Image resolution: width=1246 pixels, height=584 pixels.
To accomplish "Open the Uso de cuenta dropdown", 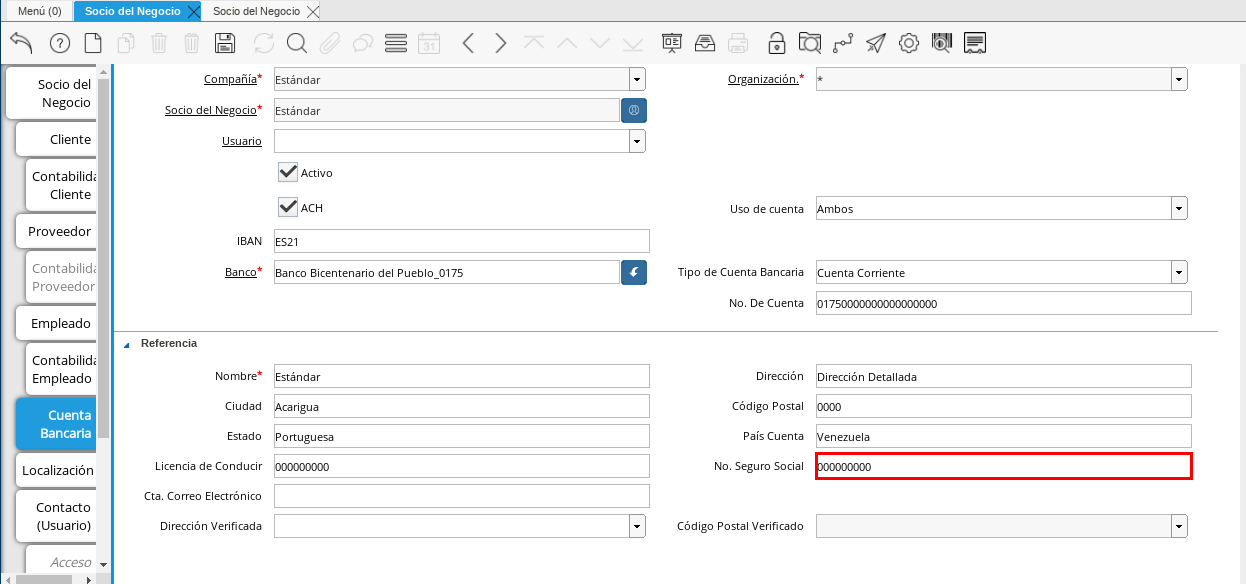I will [1179, 209].
